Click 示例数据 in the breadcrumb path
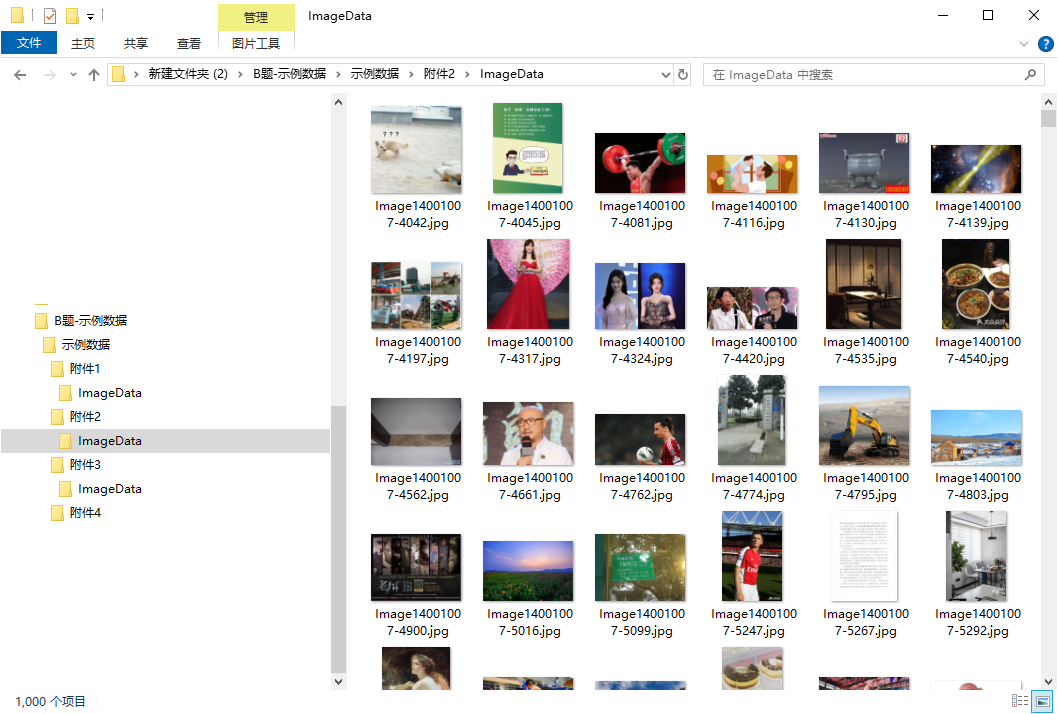This screenshot has height=714, width=1058. (374, 74)
